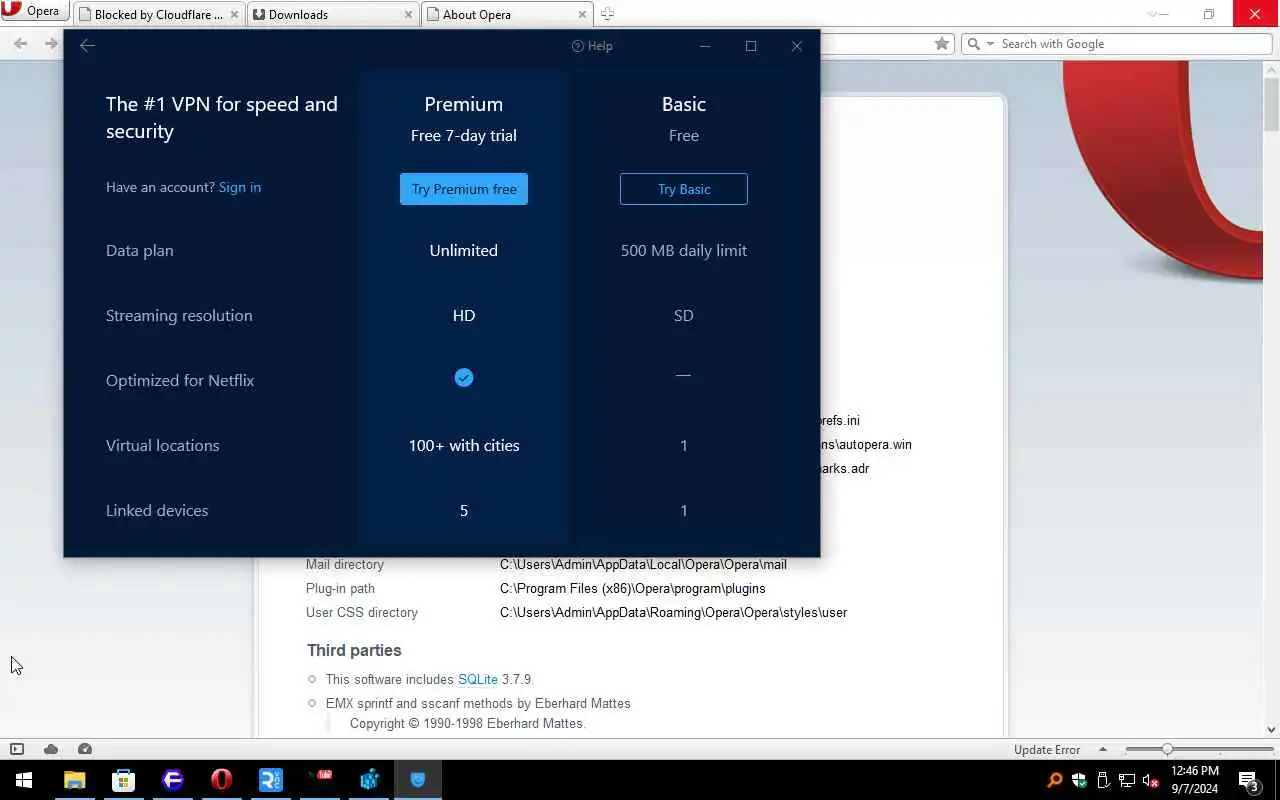The height and width of the screenshot is (800, 1280).
Task: Open Help in the VPN window
Action: click(592, 46)
